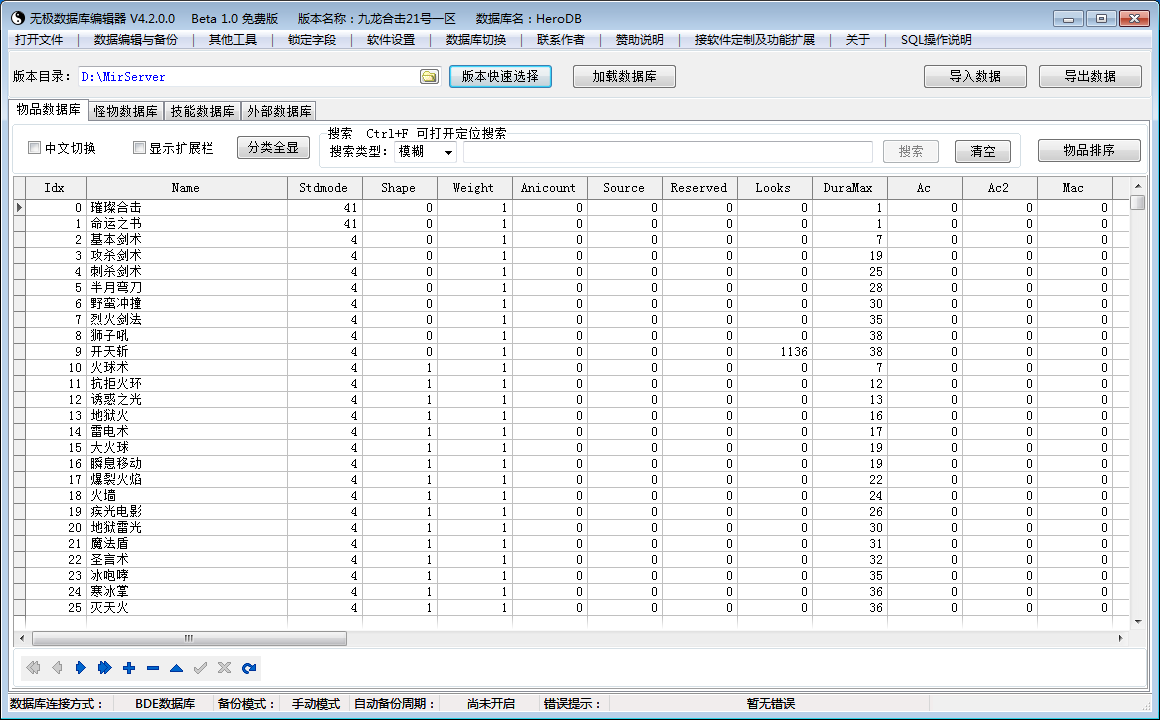Go to first record navigator icon
The width and height of the screenshot is (1160, 720).
coord(33,668)
